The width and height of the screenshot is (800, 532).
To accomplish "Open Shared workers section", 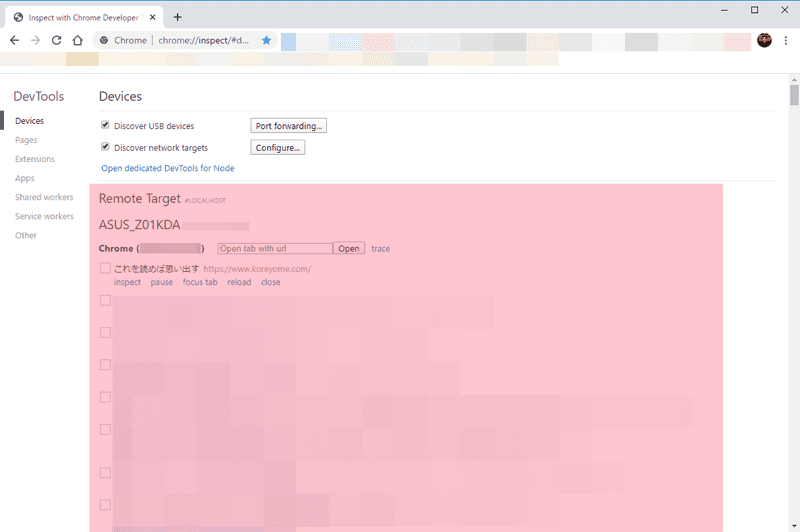I will tap(44, 197).
